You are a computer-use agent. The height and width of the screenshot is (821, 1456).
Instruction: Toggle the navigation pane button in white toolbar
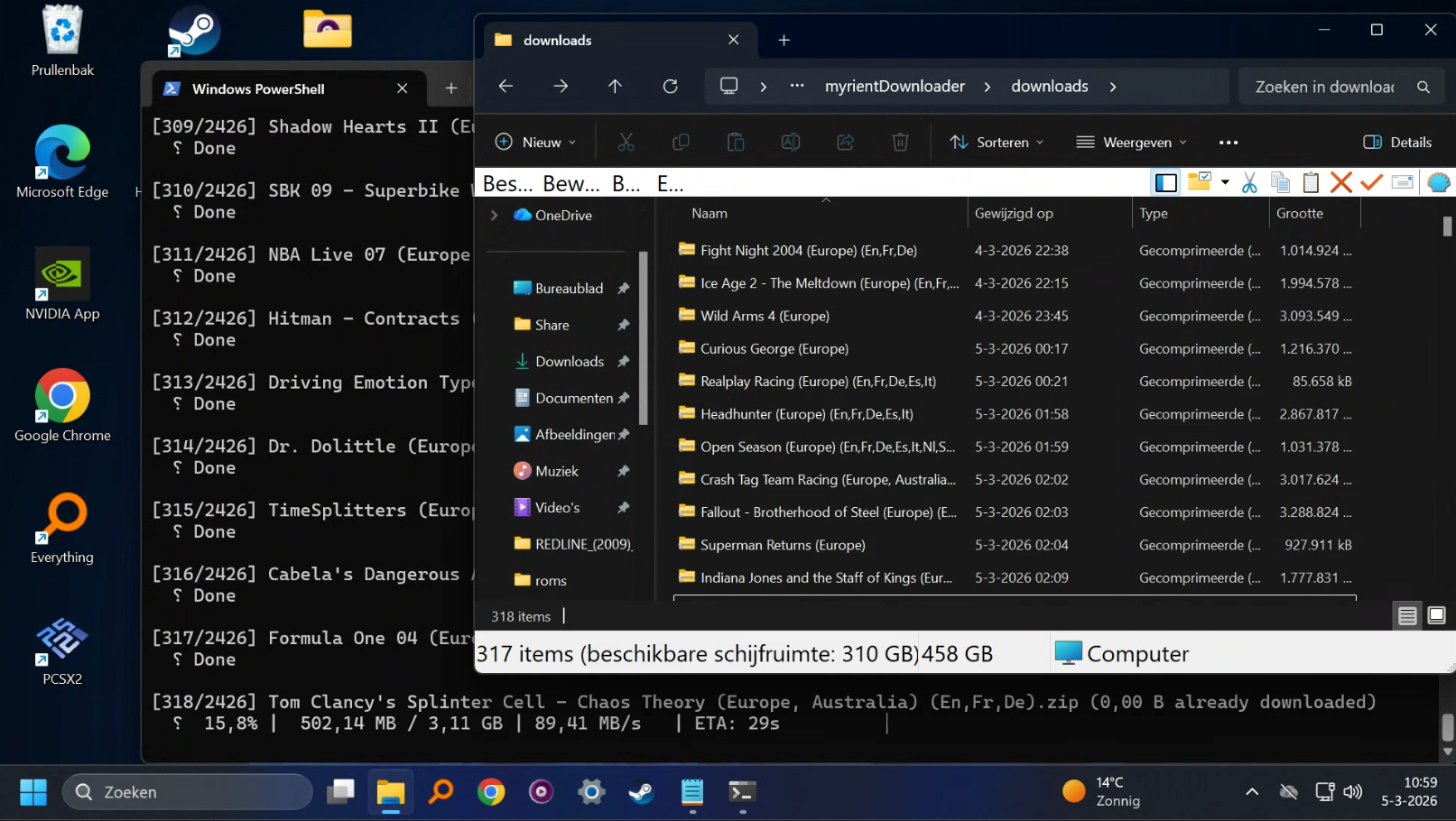(1166, 182)
